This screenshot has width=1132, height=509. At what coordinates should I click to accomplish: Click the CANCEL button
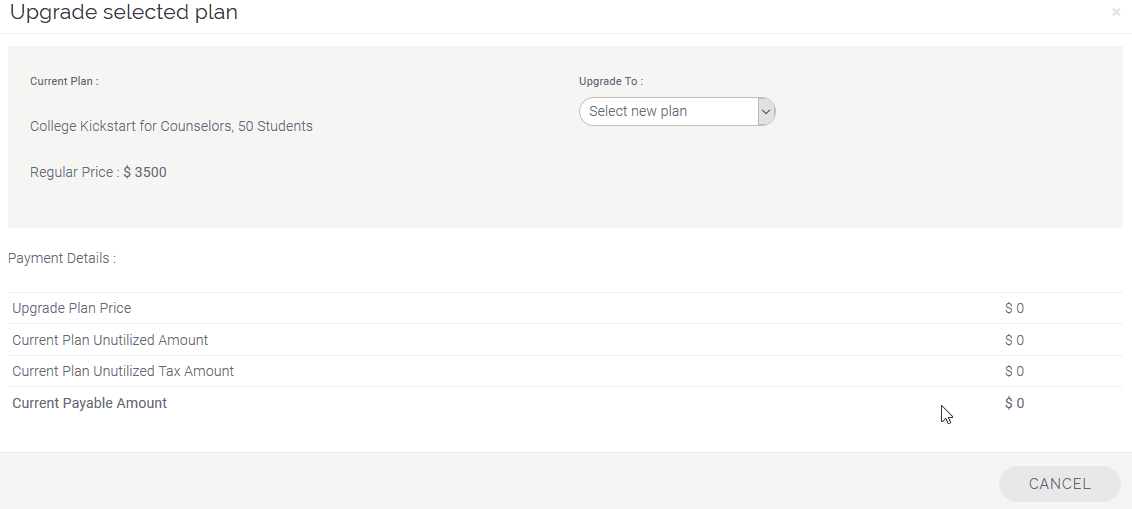point(1059,484)
